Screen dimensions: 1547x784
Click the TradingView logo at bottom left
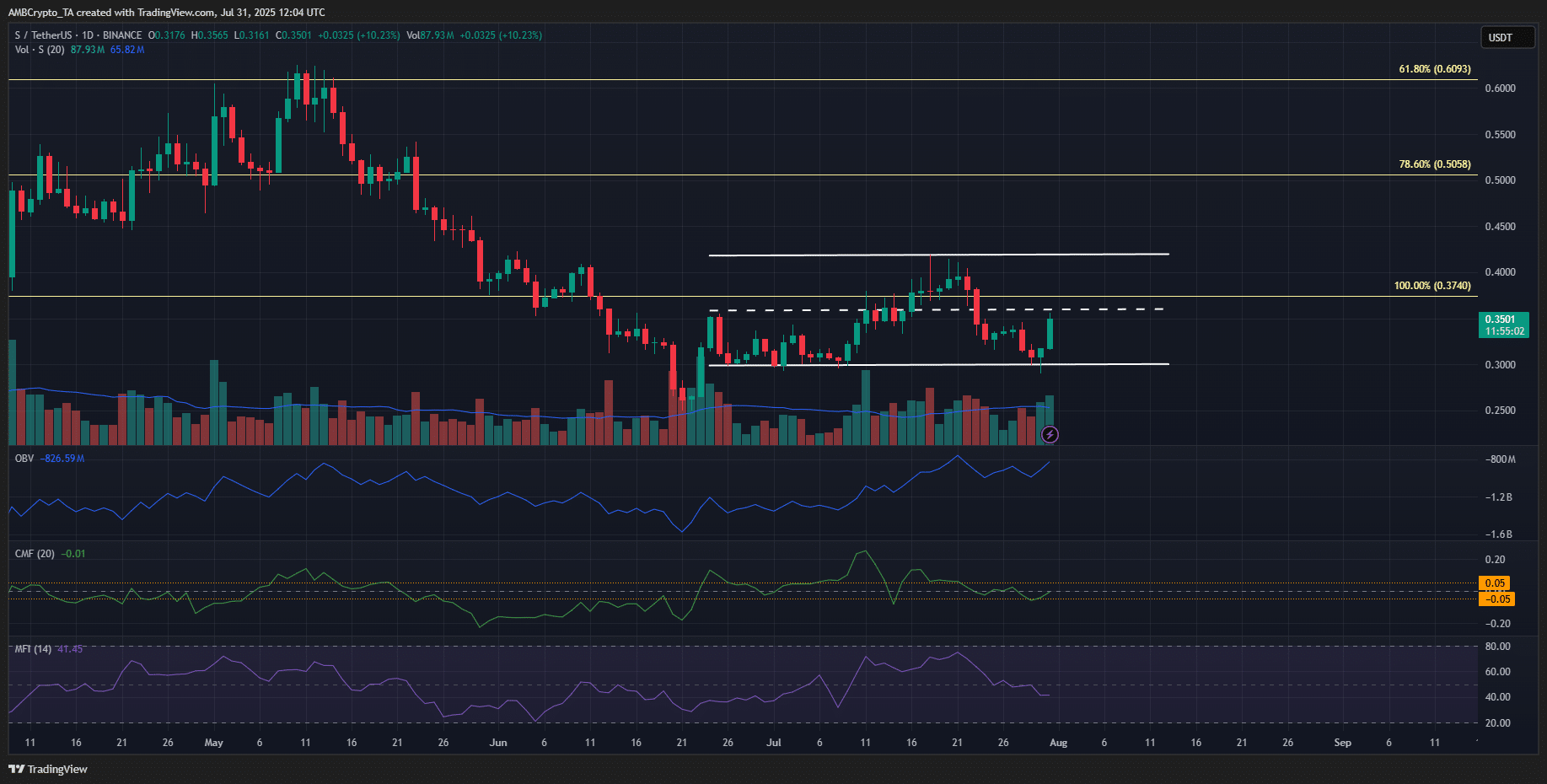[47, 769]
